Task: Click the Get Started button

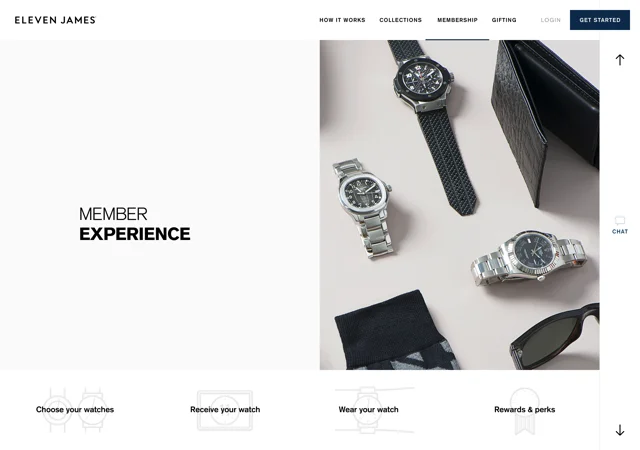Action: [600, 20]
